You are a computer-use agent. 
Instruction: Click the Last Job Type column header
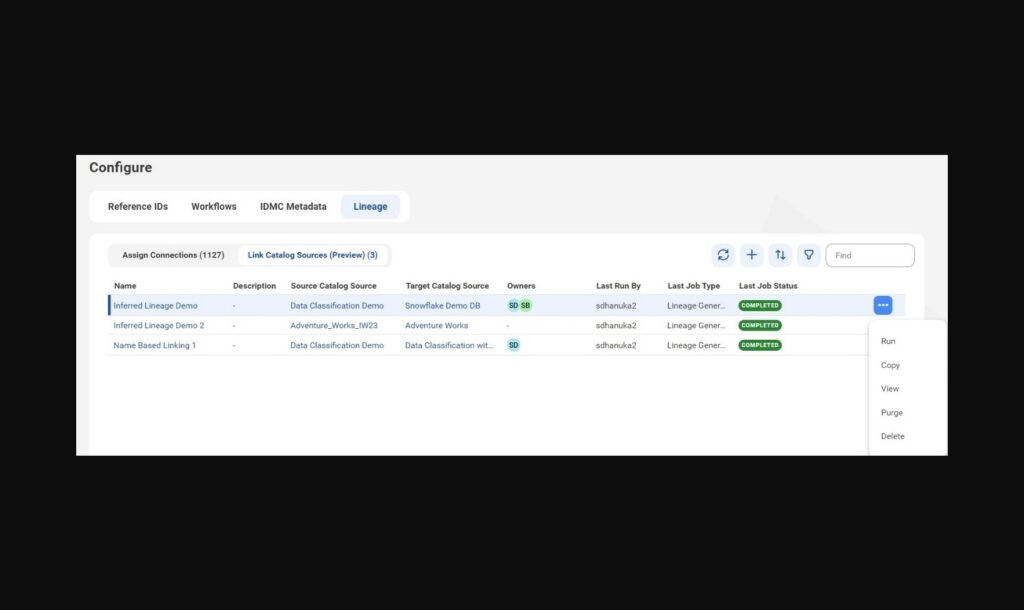(x=693, y=286)
